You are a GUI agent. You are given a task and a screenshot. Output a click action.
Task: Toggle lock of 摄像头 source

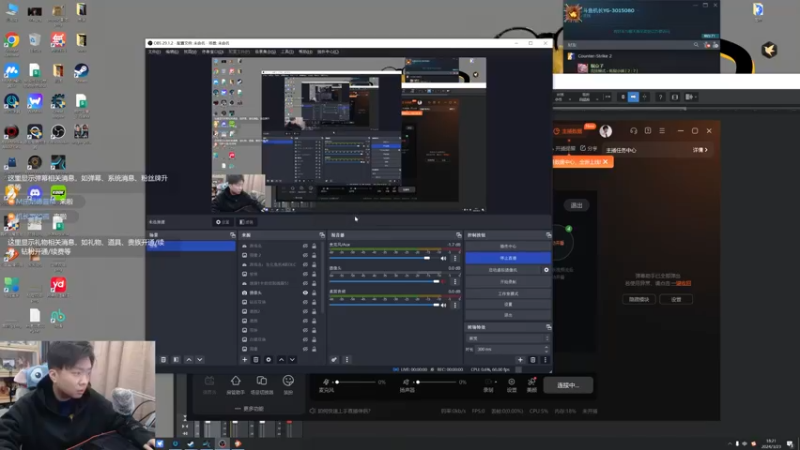pos(314,293)
